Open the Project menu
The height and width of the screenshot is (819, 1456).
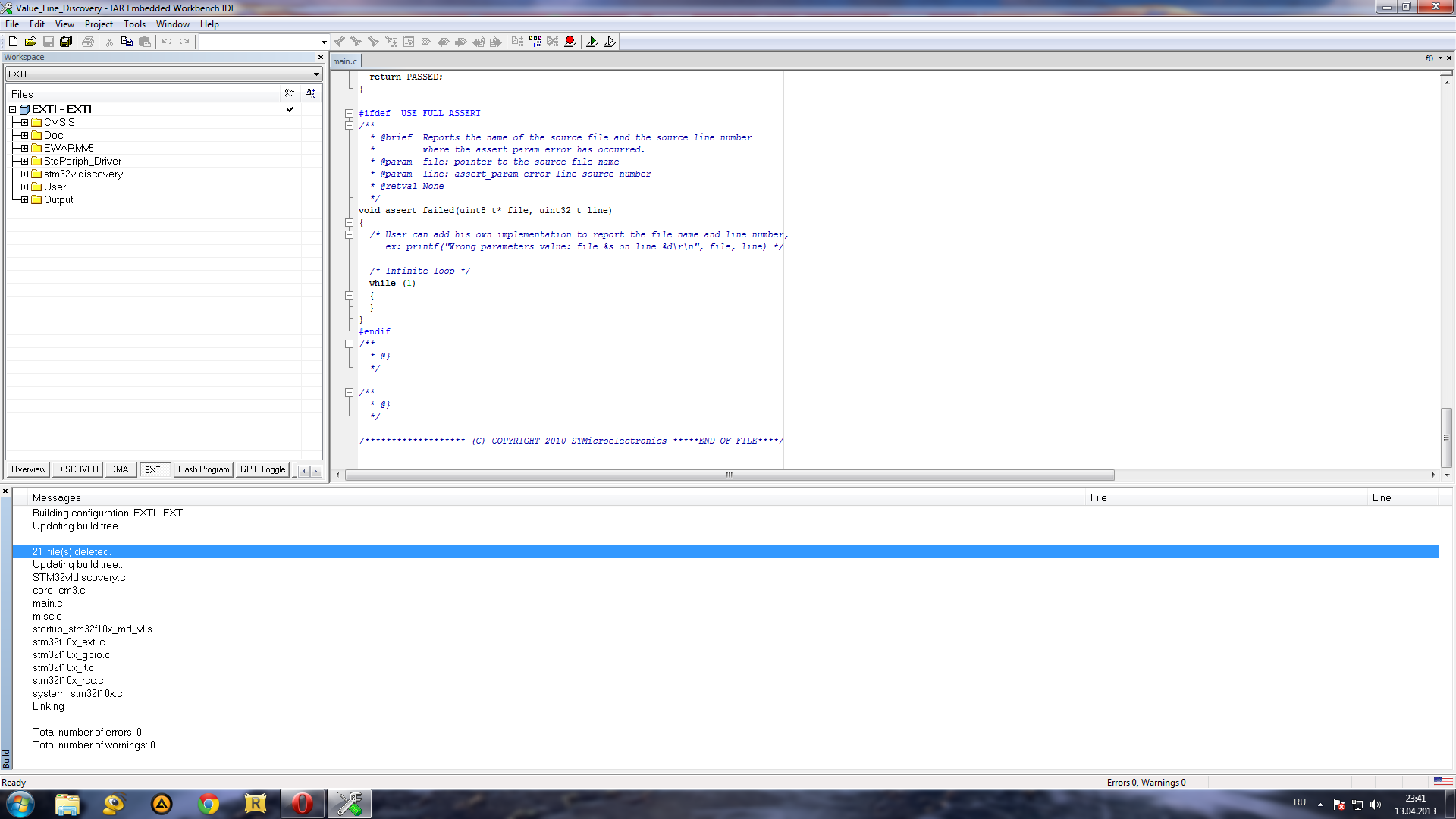click(99, 24)
